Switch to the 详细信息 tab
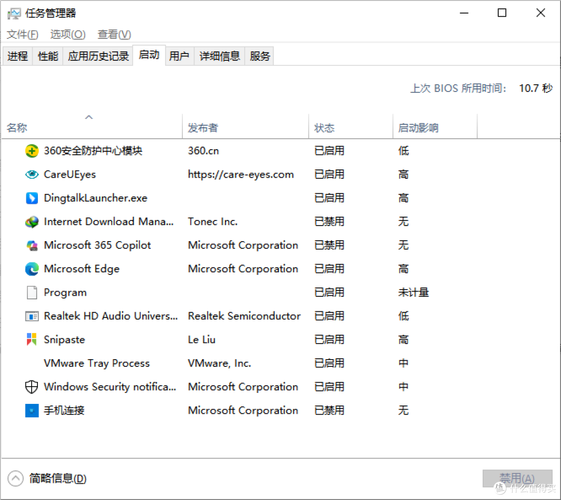This screenshot has width=561, height=500. 219,56
